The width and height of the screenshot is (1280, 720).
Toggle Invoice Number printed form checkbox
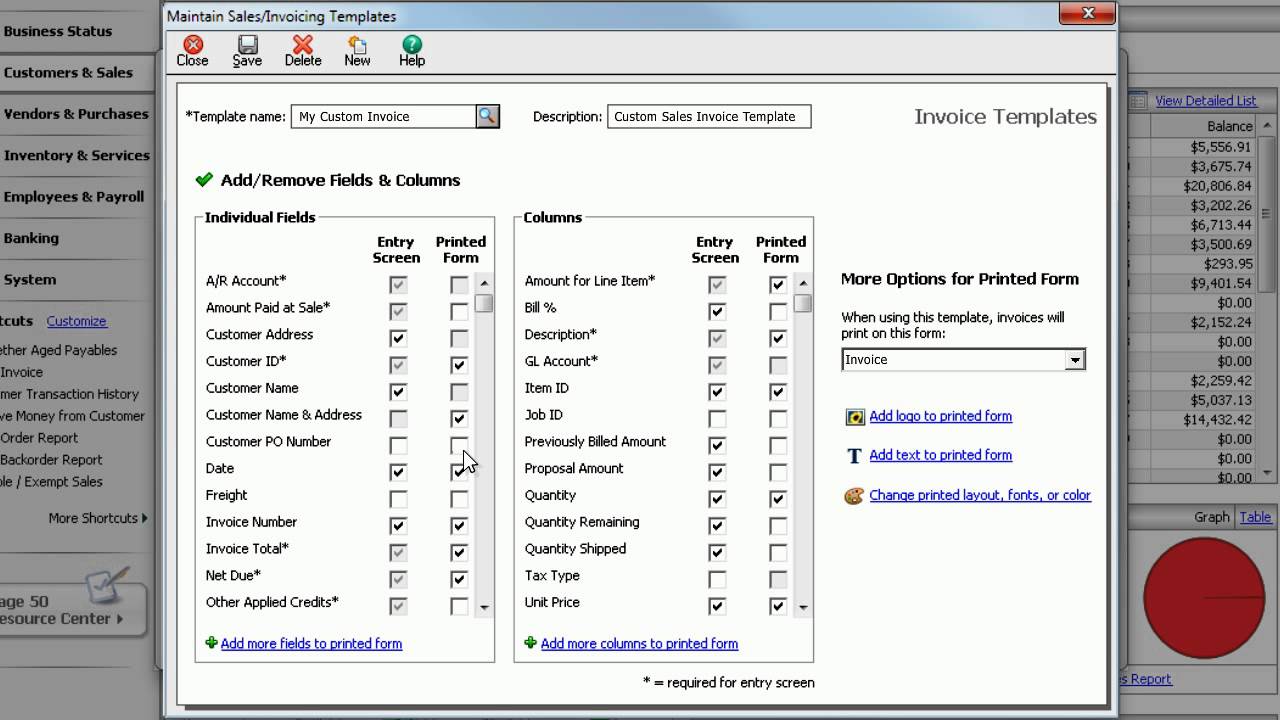point(459,525)
